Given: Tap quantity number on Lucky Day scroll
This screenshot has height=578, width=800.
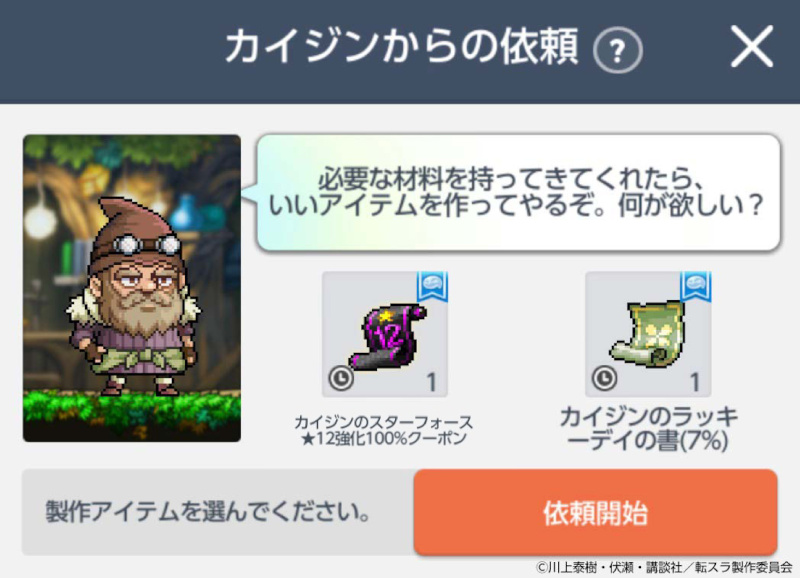Looking at the screenshot, I should 695,382.
